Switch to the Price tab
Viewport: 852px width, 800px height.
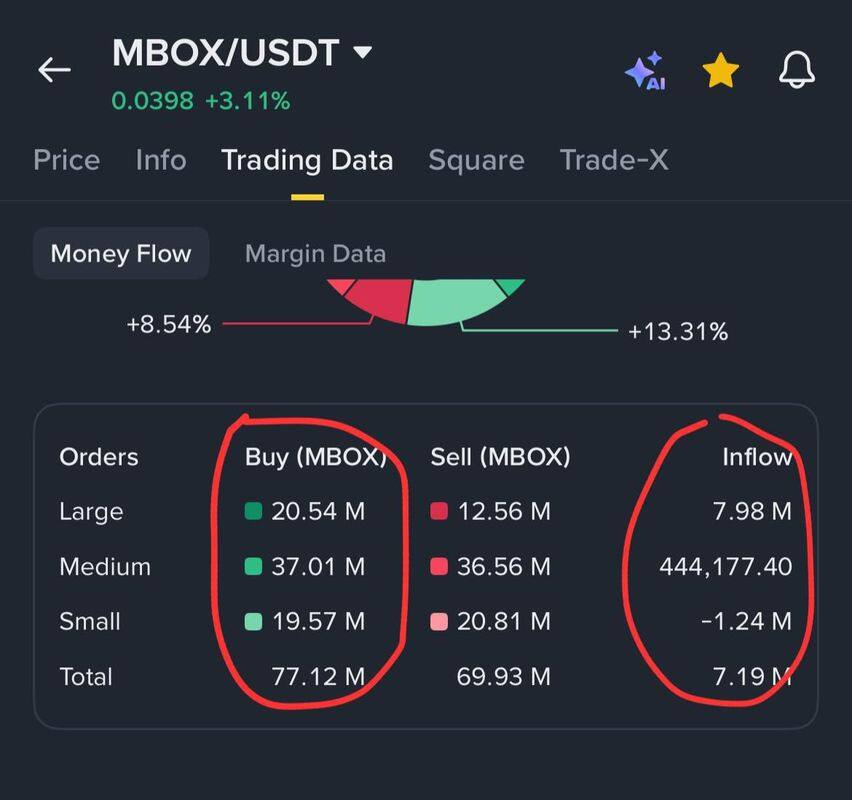(x=67, y=160)
